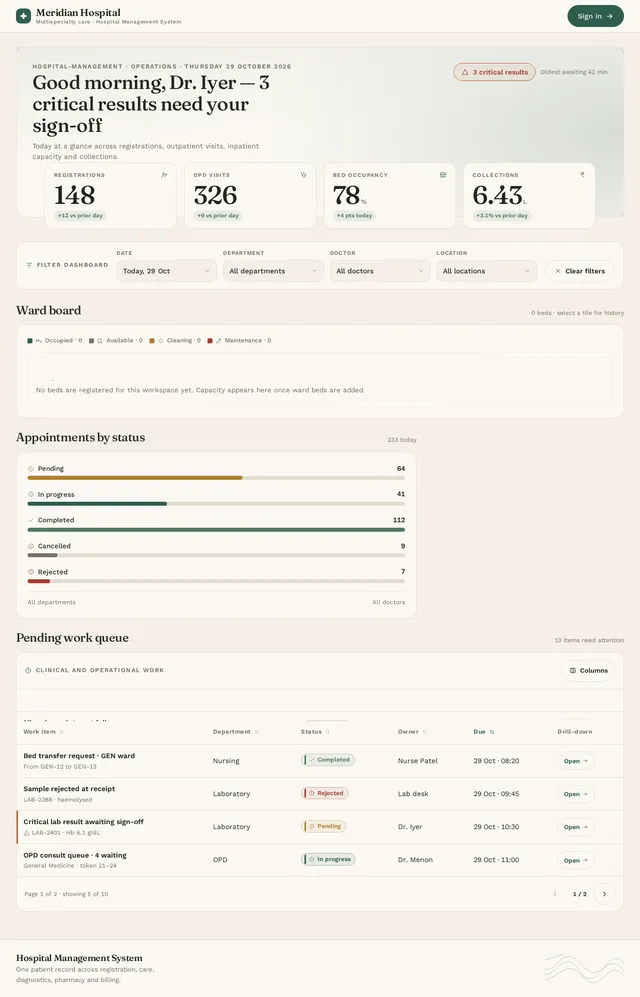Viewport: 640px width, 997px height.
Task: Click the grey Available legend swatch
Action: pyautogui.click(x=92, y=341)
